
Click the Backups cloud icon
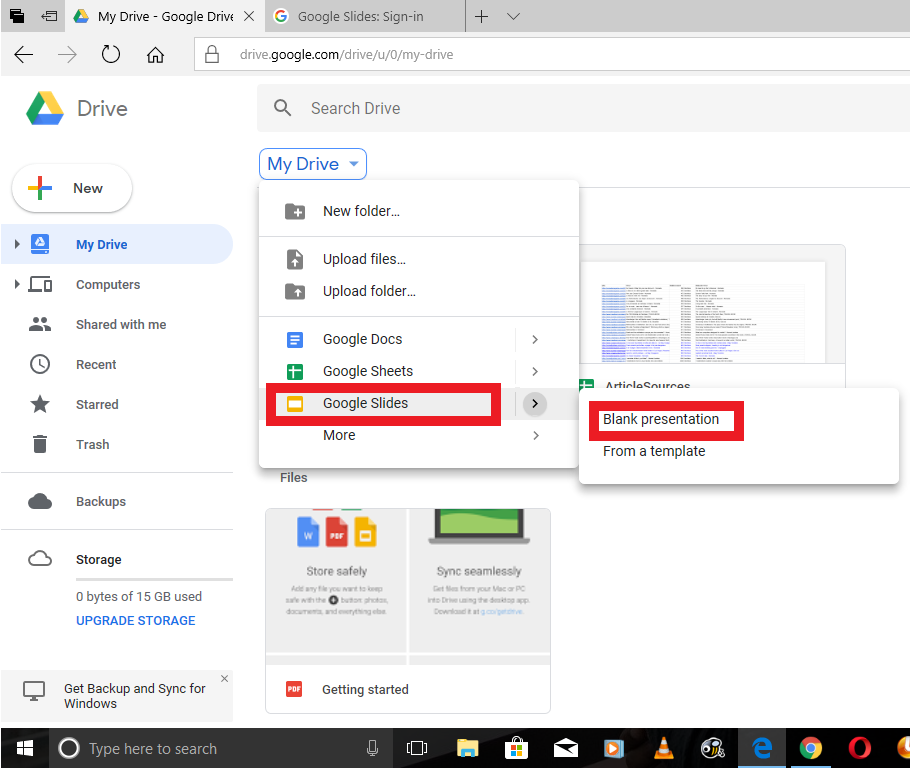40,501
